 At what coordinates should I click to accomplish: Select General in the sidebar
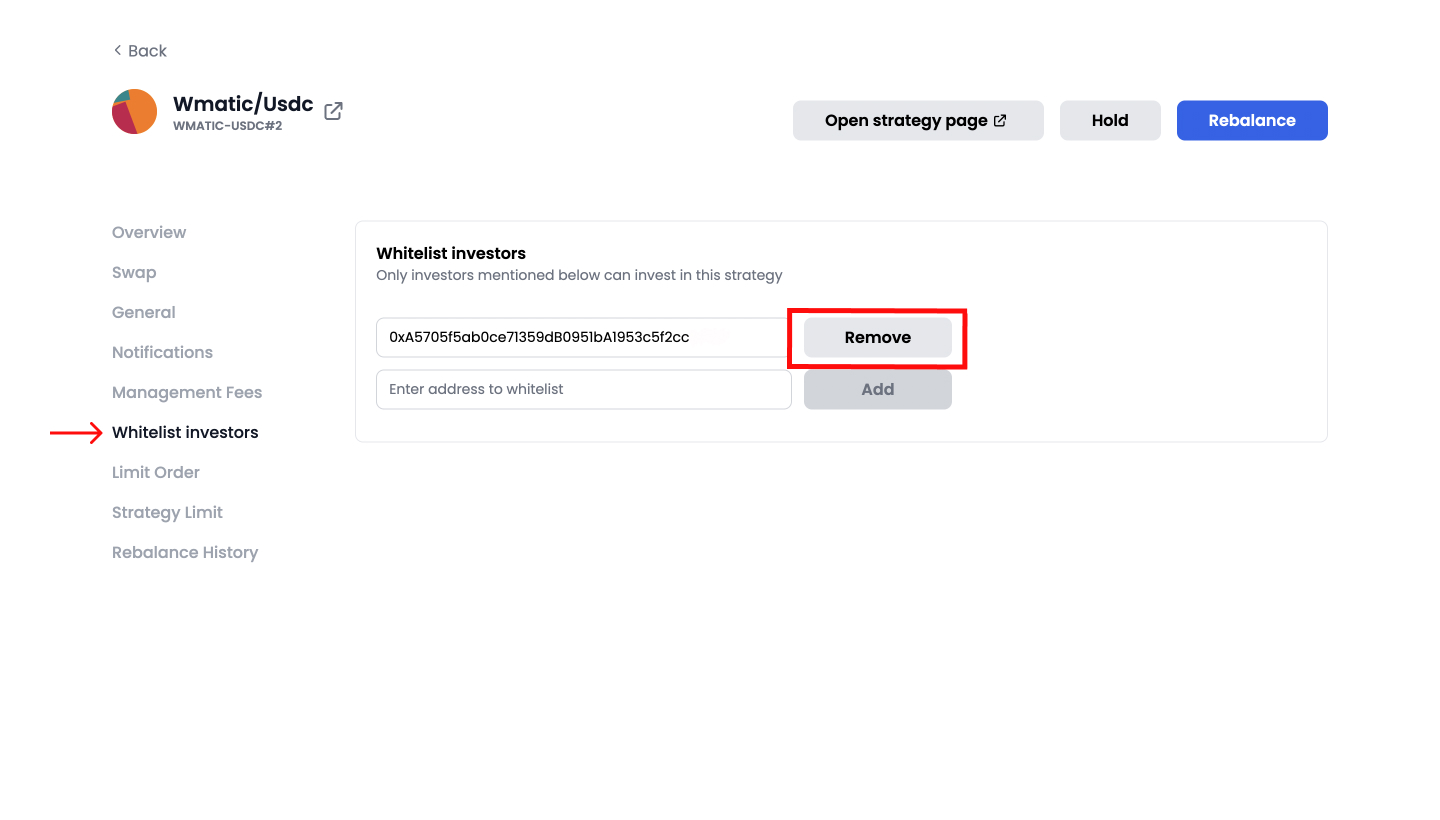(x=144, y=313)
